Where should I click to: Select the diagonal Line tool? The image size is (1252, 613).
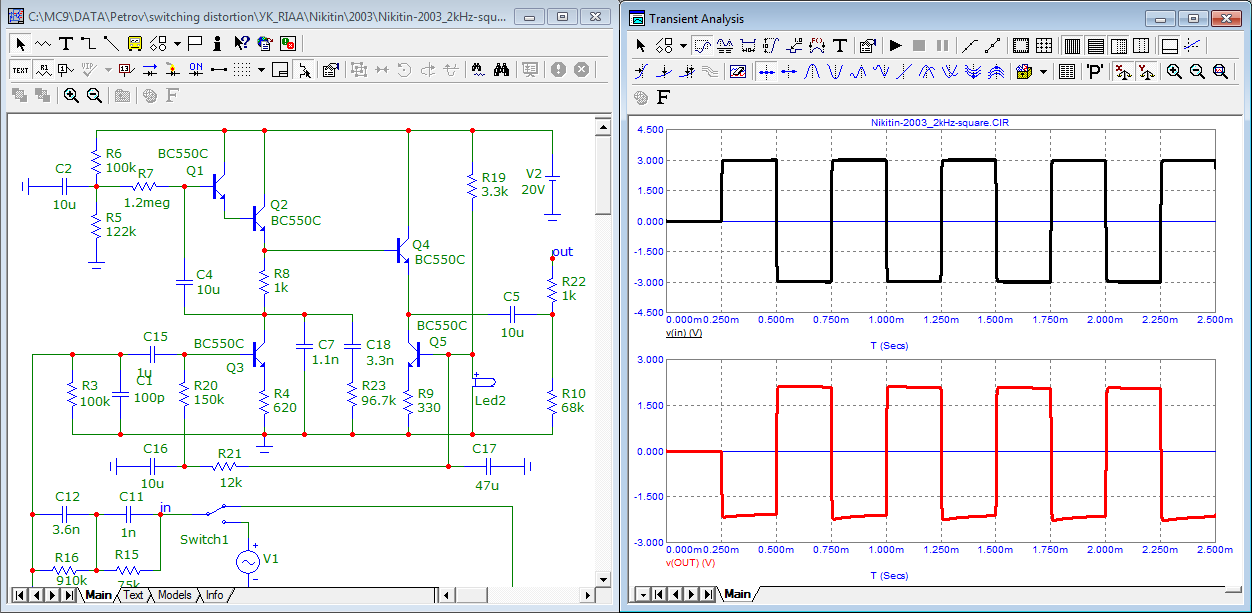click(x=111, y=43)
